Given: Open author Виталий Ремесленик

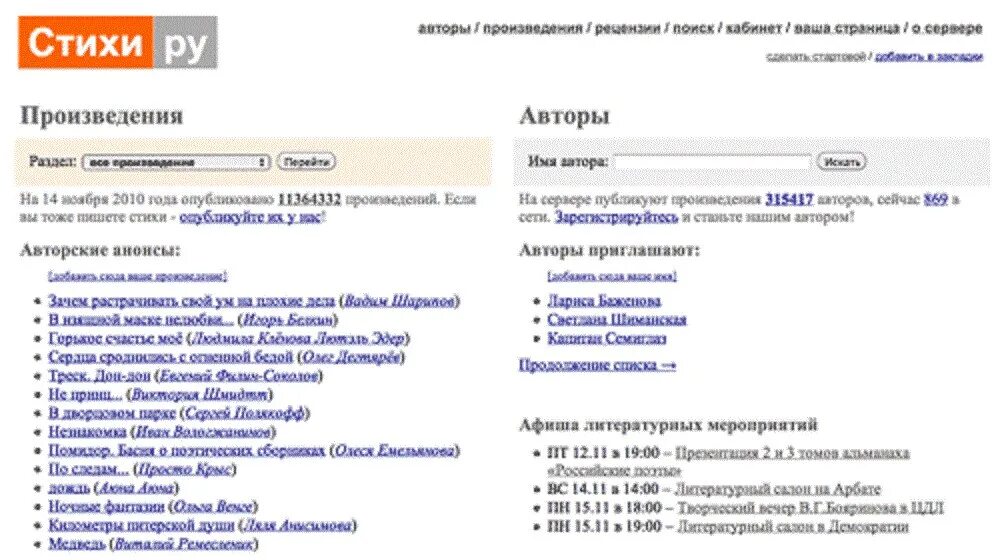Looking at the screenshot, I should click(x=184, y=544).
